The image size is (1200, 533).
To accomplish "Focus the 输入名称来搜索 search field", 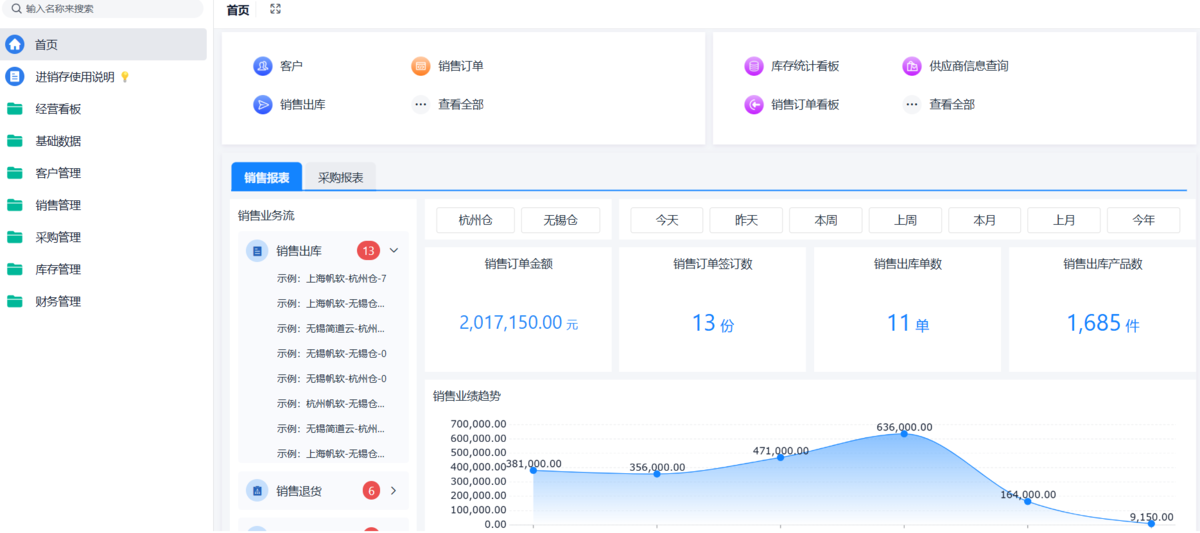I will pos(104,8).
